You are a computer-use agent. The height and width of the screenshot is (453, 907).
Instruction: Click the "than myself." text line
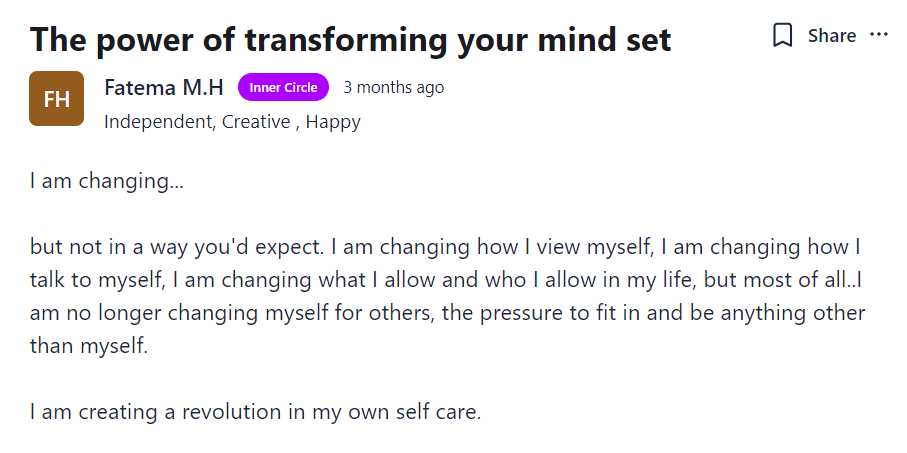[88, 346]
